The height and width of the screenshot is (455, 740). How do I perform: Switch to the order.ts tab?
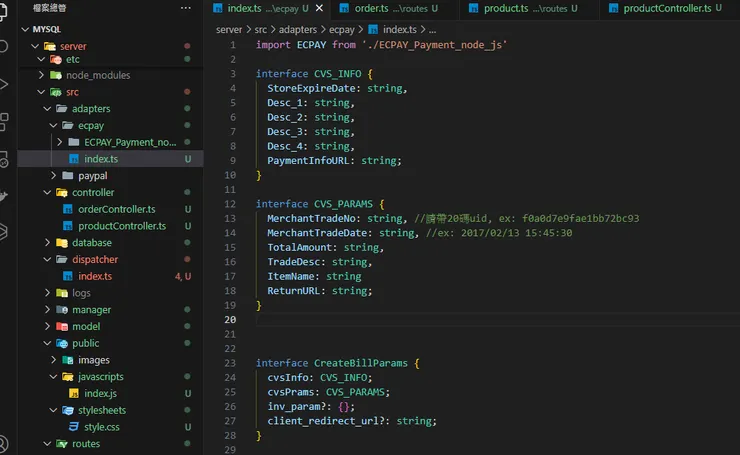click(371, 8)
